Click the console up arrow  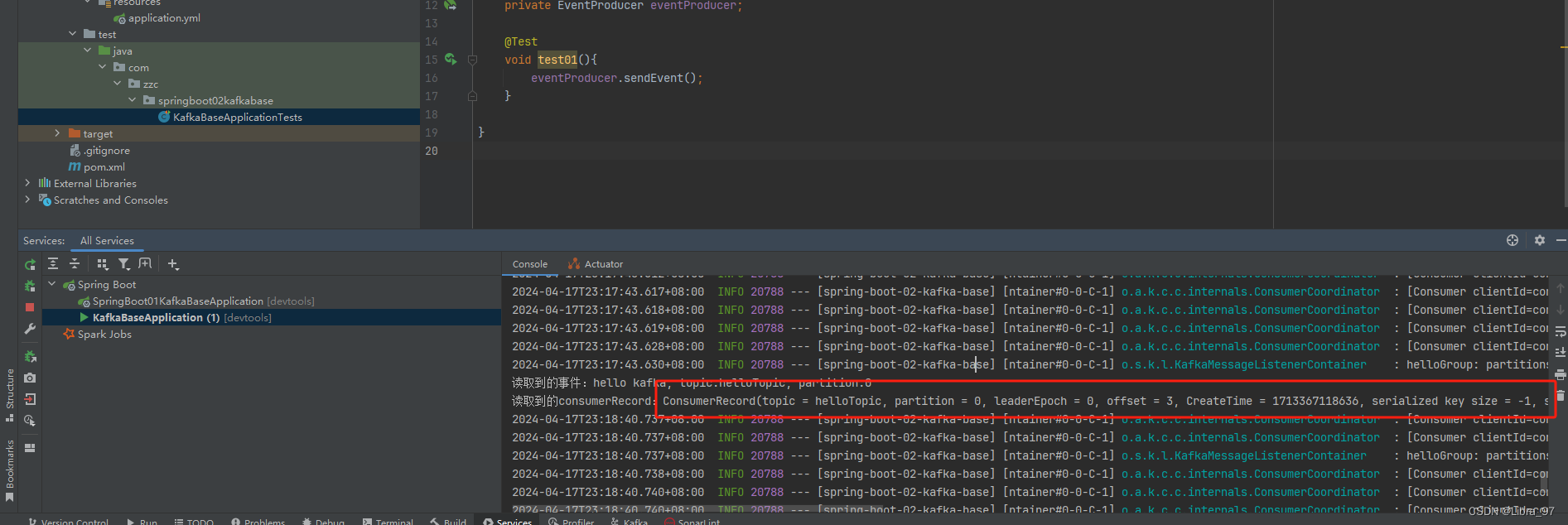(1561, 288)
